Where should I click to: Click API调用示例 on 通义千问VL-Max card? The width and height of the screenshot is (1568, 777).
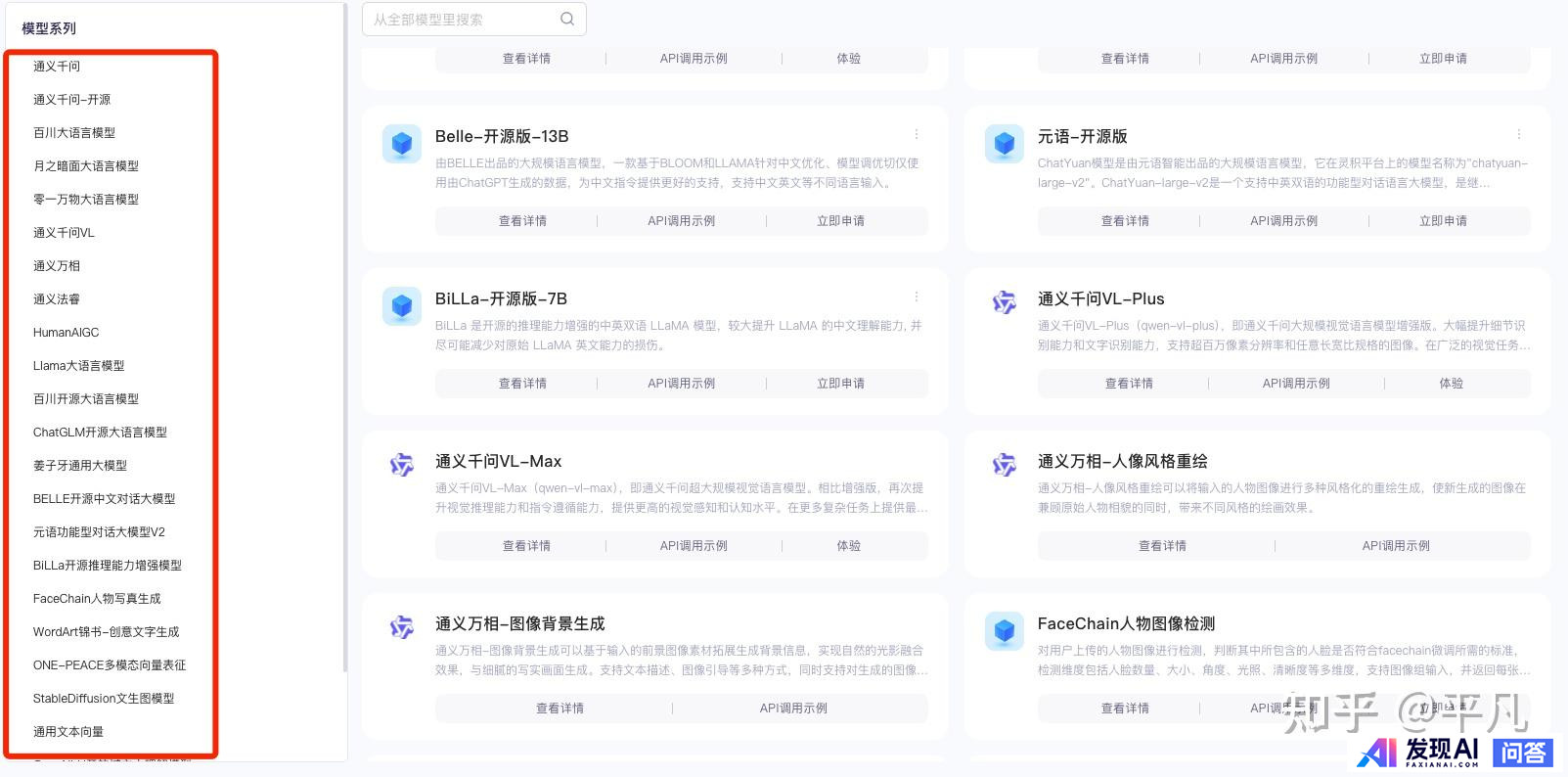694,546
